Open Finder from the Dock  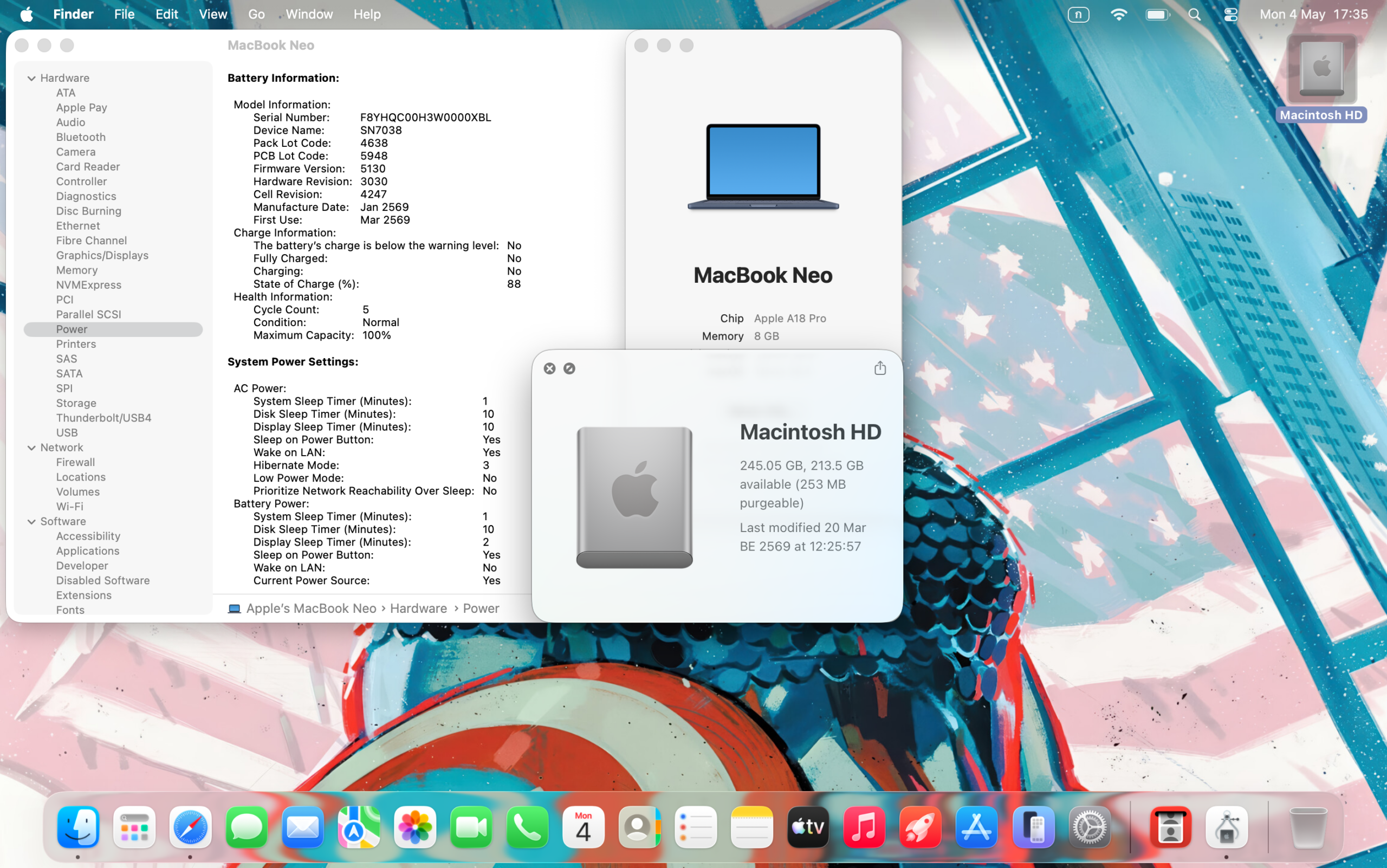point(78,827)
